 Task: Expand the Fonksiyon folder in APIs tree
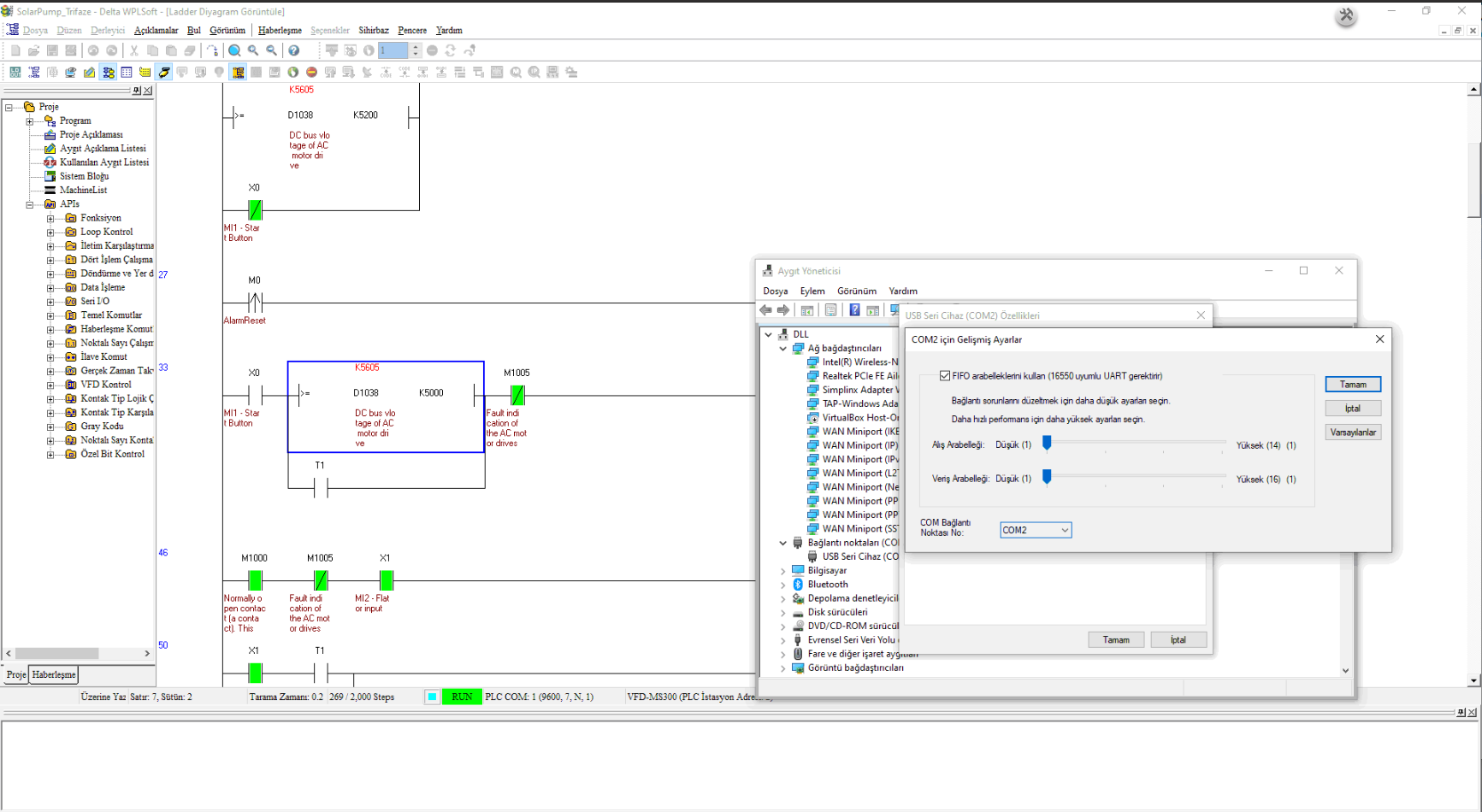click(50, 219)
